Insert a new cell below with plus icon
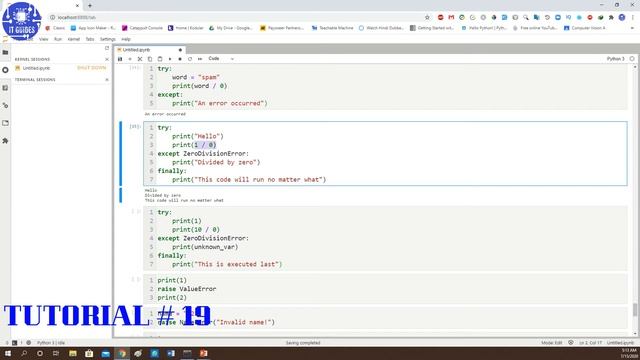This screenshot has width=640, height=360. (130, 59)
